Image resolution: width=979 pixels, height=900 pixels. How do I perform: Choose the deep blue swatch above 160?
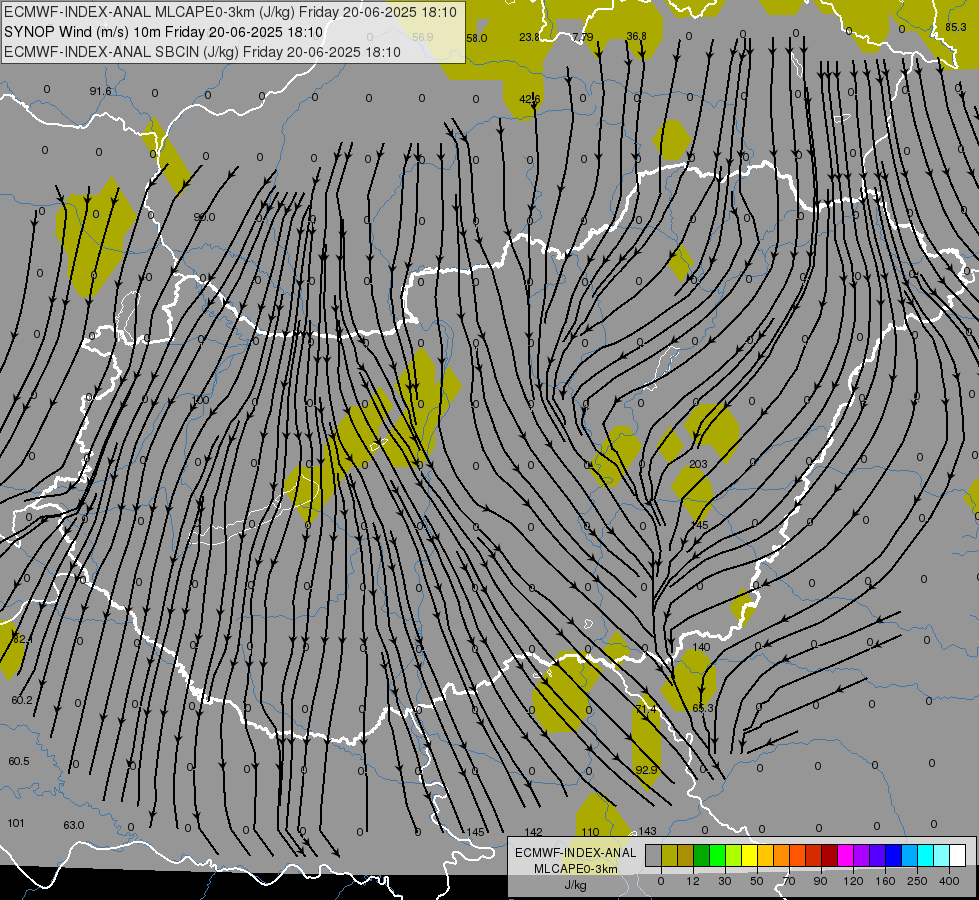893,855
